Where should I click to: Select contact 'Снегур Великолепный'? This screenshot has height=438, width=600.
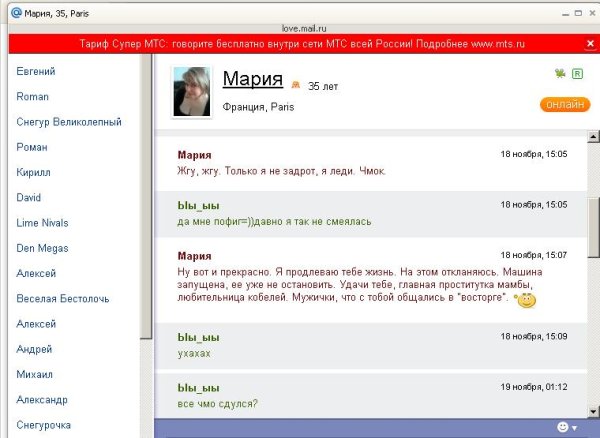click(x=69, y=122)
